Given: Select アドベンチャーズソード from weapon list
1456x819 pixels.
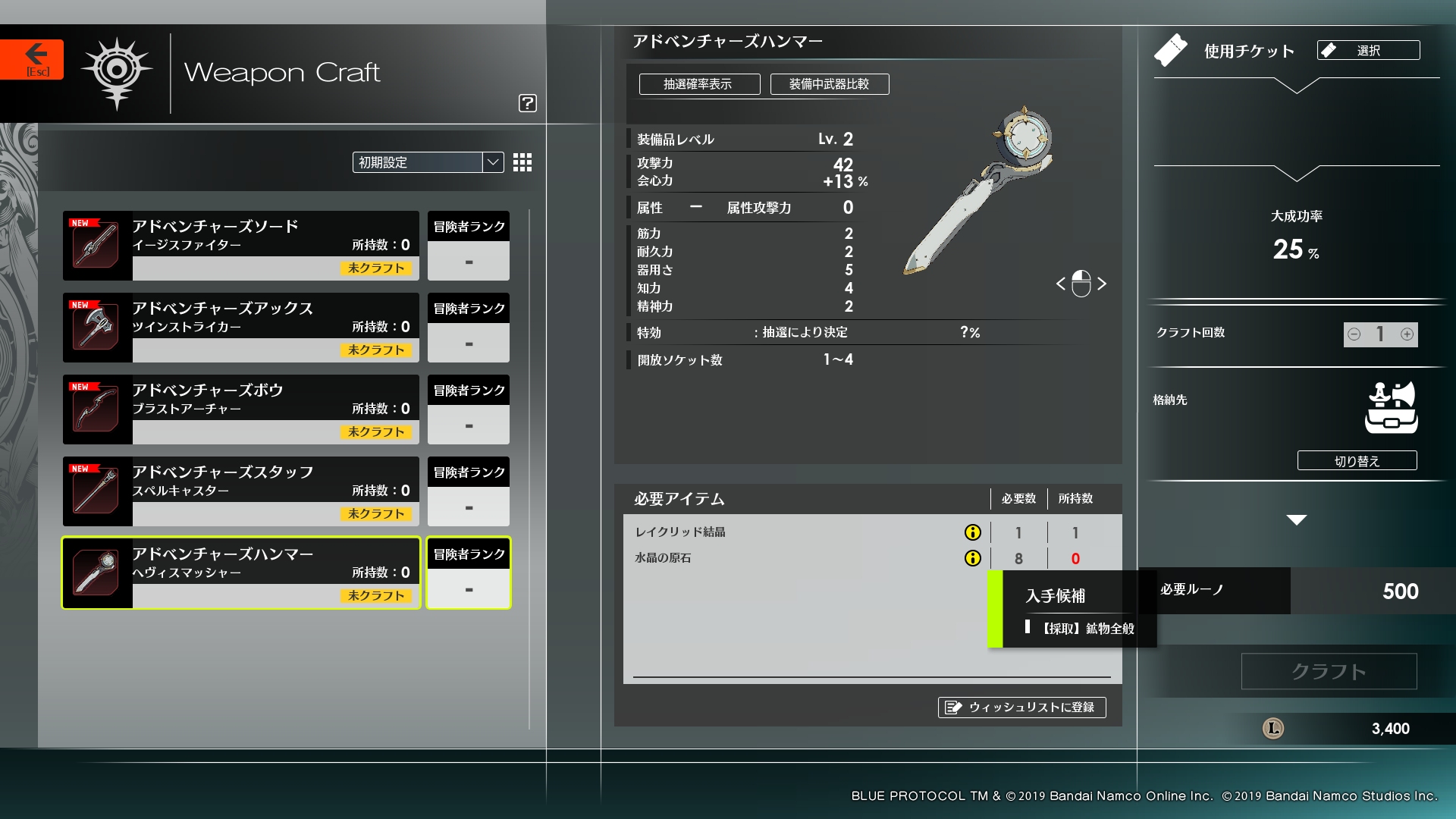Looking at the screenshot, I should click(241, 246).
